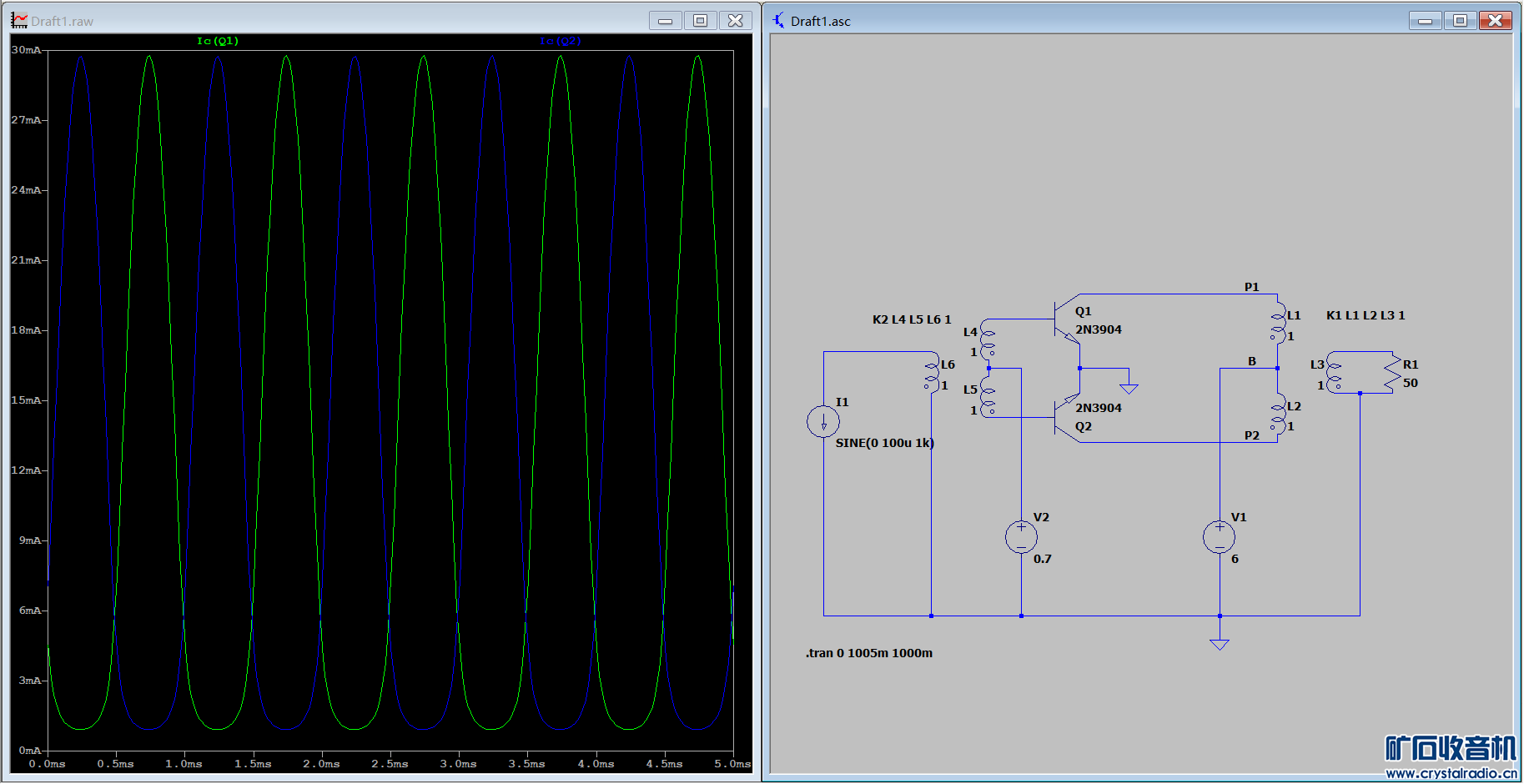This screenshot has height=784, width=1524.
Task: Click the ground symbol below V1
Action: click(x=1219, y=644)
